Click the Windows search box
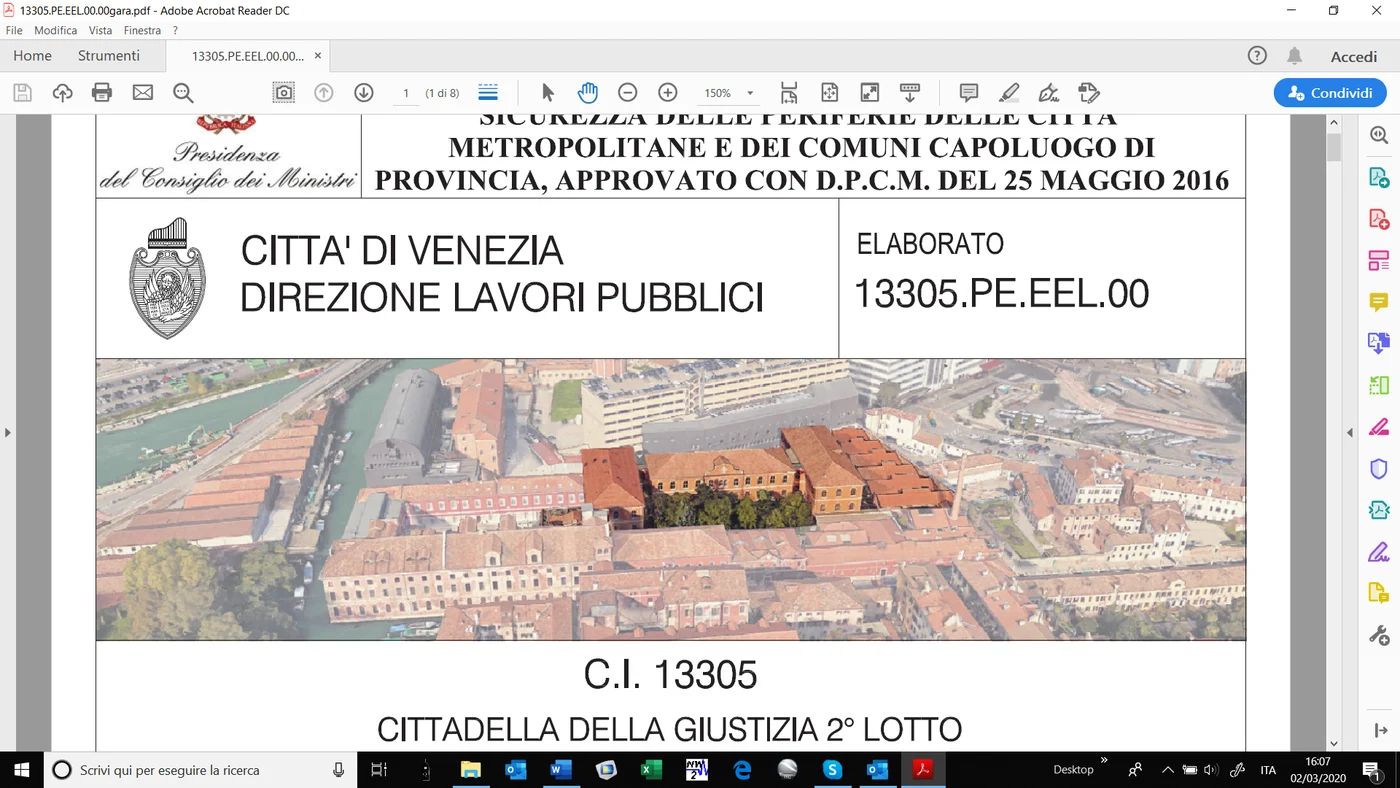Viewport: 1400px width, 788px height. (201, 770)
